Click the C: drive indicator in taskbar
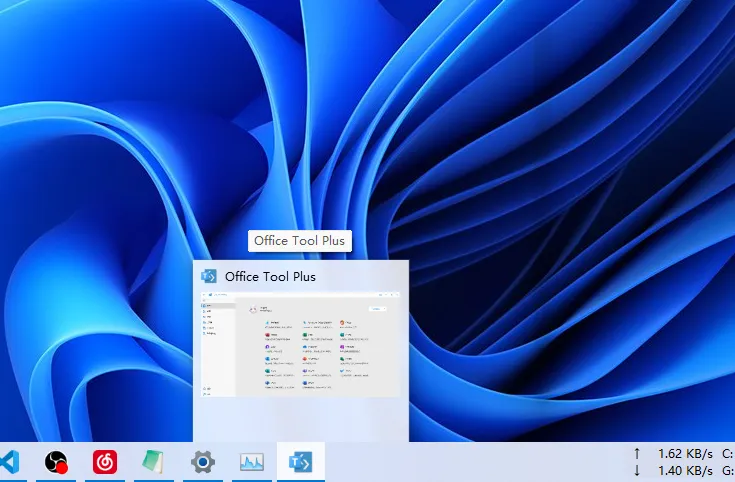The width and height of the screenshot is (735, 482). coord(727,453)
